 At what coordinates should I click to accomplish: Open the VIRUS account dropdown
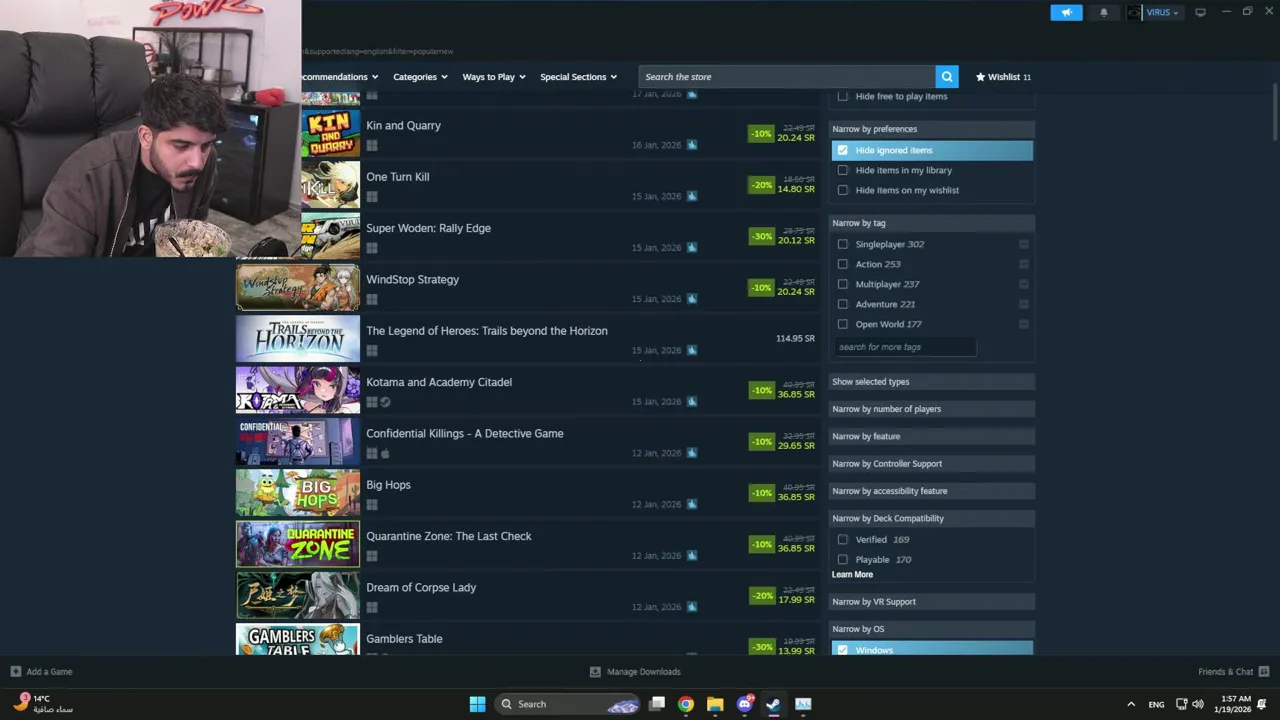(x=1162, y=12)
